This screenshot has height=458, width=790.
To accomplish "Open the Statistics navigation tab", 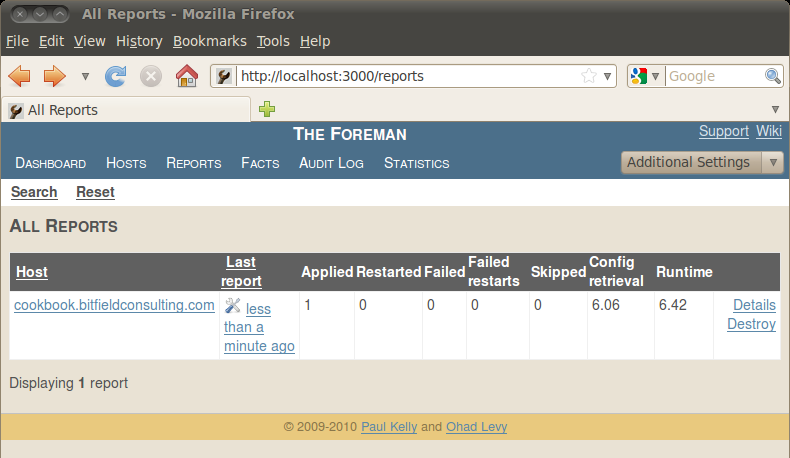I will point(416,163).
